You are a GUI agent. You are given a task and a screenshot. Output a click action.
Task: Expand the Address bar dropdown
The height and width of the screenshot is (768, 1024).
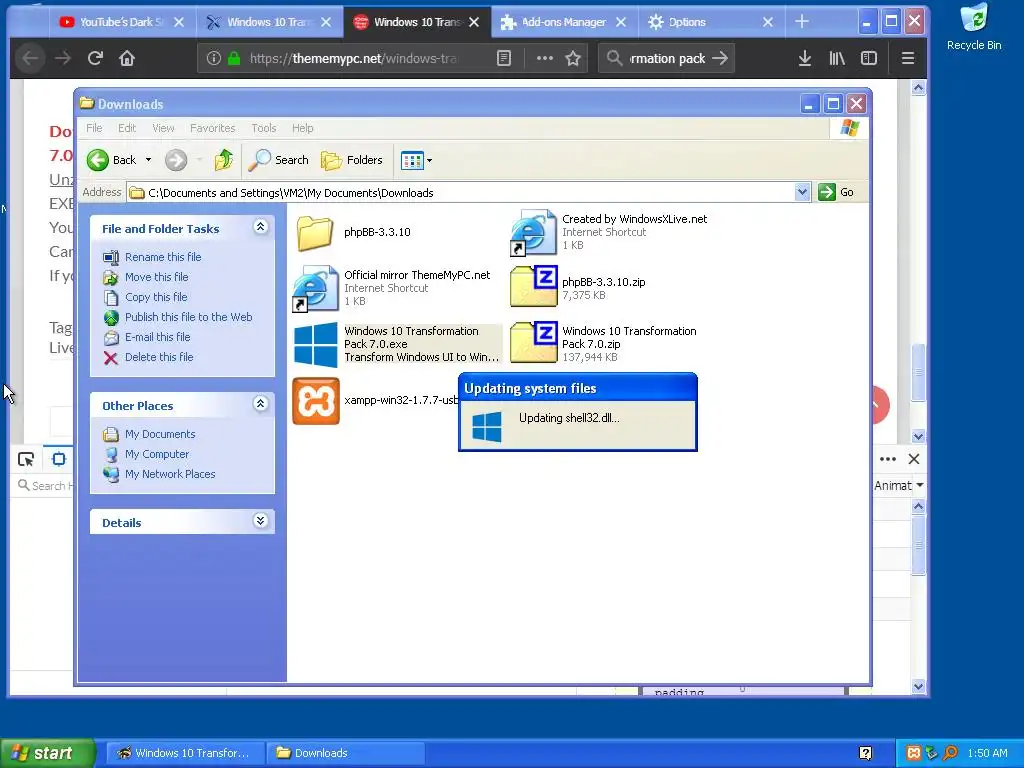point(803,192)
